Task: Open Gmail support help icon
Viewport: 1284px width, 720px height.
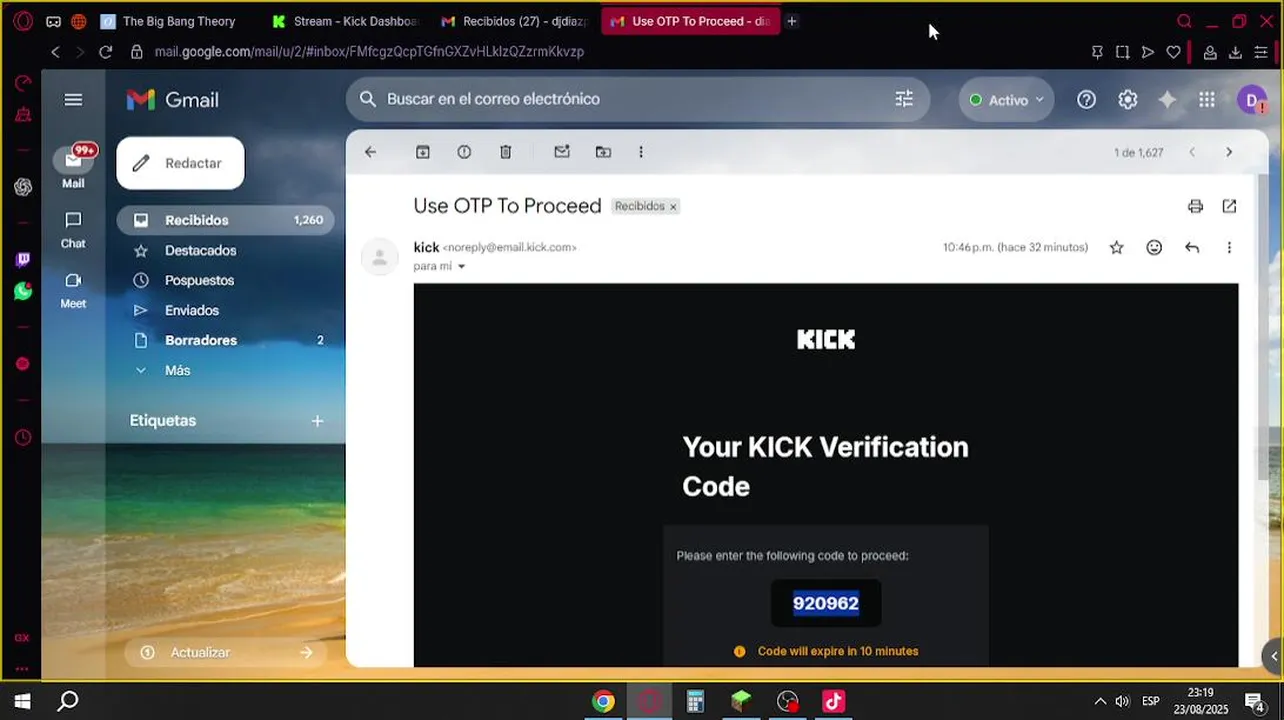Action: click(1086, 99)
